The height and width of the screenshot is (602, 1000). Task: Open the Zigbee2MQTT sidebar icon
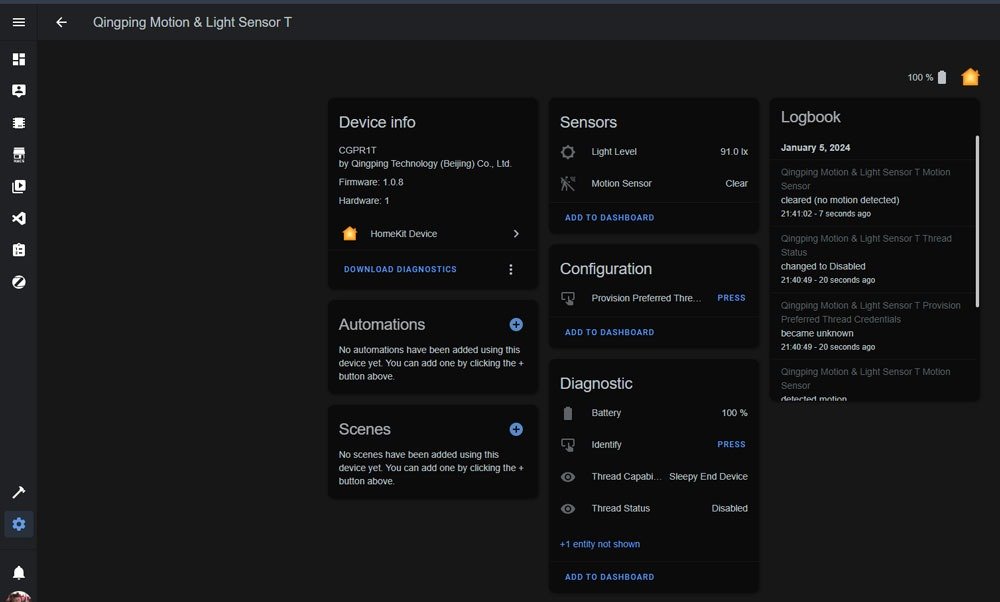click(19, 282)
